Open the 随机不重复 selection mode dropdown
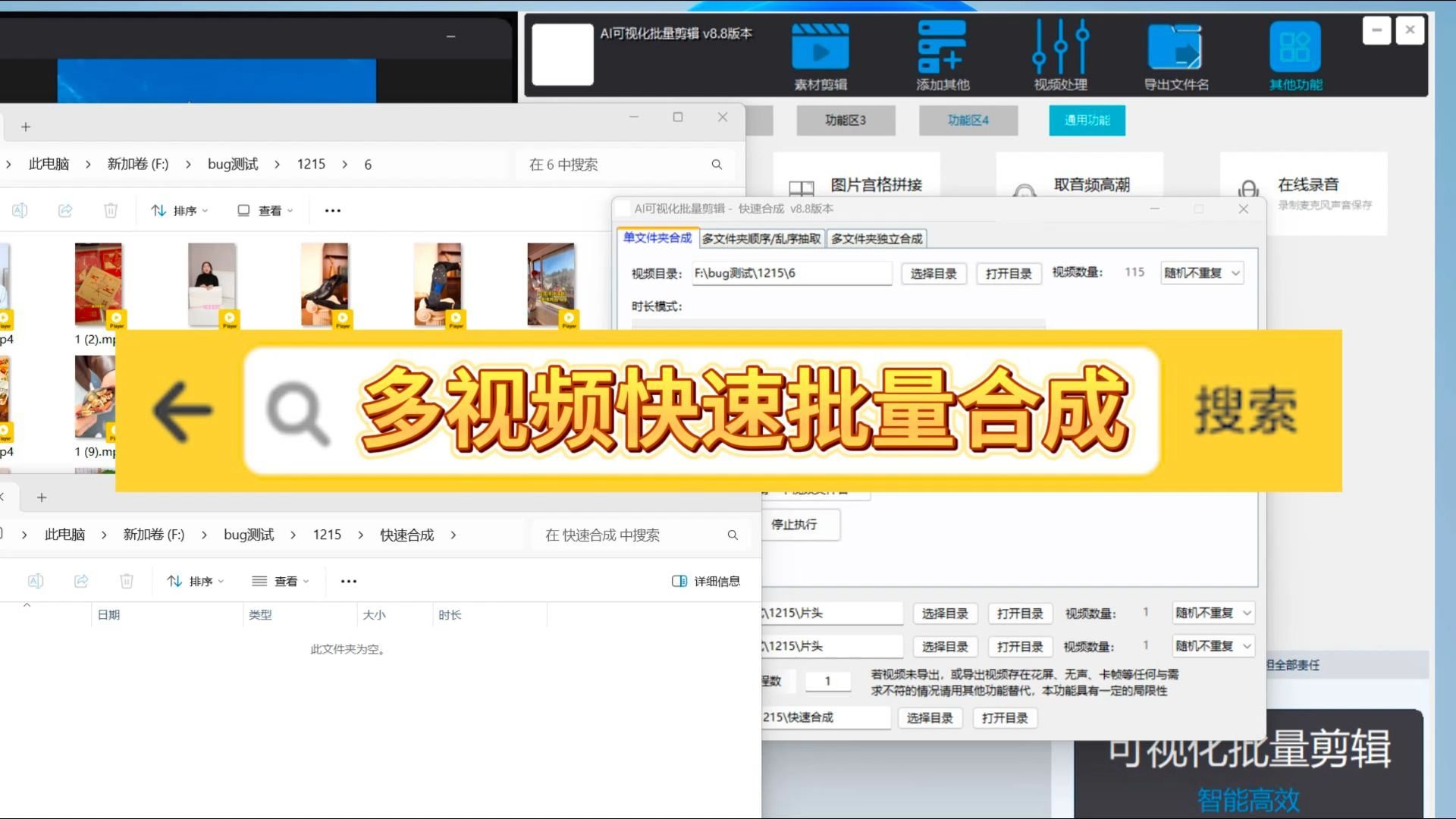 click(x=1200, y=272)
